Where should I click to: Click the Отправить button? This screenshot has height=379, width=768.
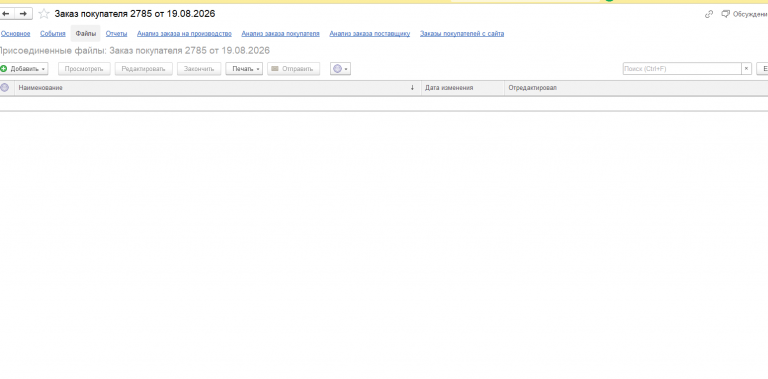tap(293, 69)
